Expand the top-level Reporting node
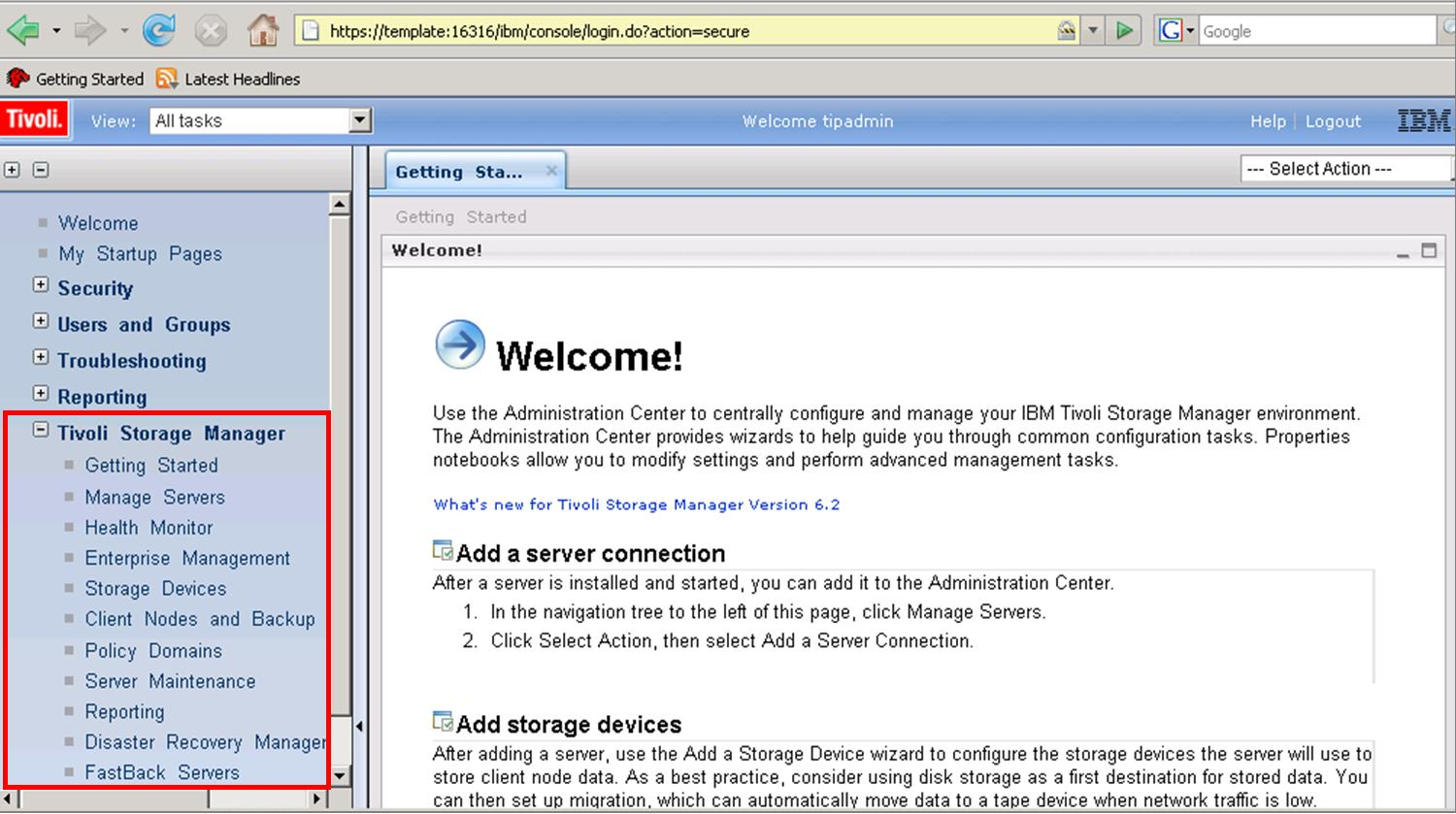This screenshot has width=1456, height=814. (x=41, y=393)
